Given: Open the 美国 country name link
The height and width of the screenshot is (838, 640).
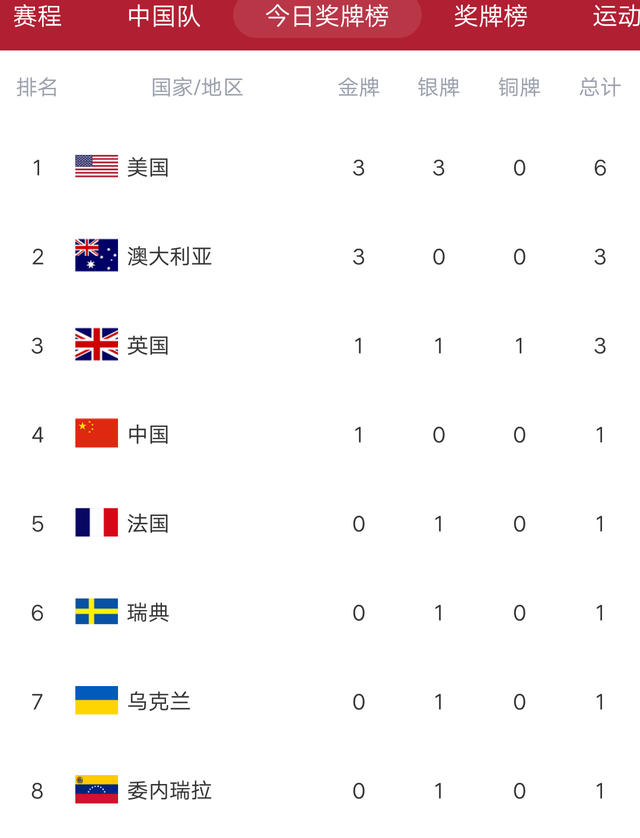Looking at the screenshot, I should point(148,168).
